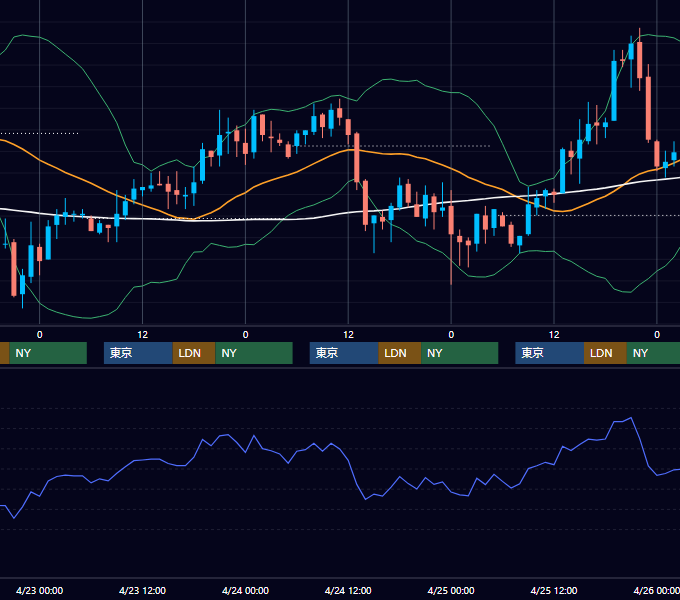This screenshot has height=600, width=680.
Task: Click the 4/25 12:00 time axis label
Action: [x=554, y=590]
